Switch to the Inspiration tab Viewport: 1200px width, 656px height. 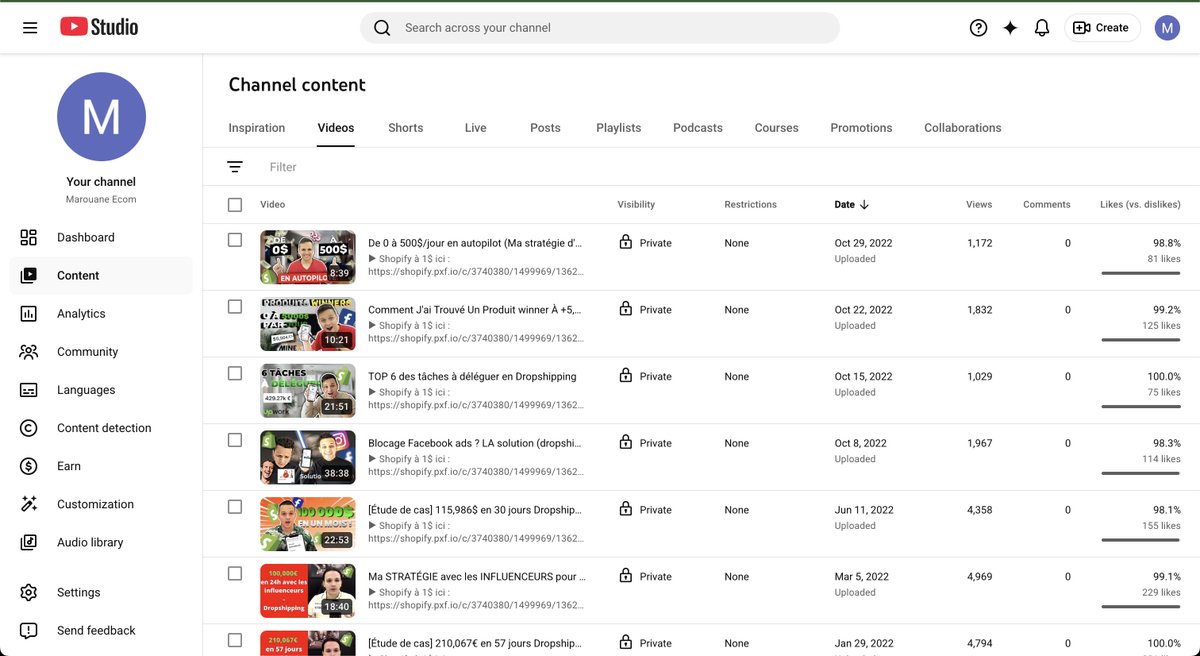257,128
